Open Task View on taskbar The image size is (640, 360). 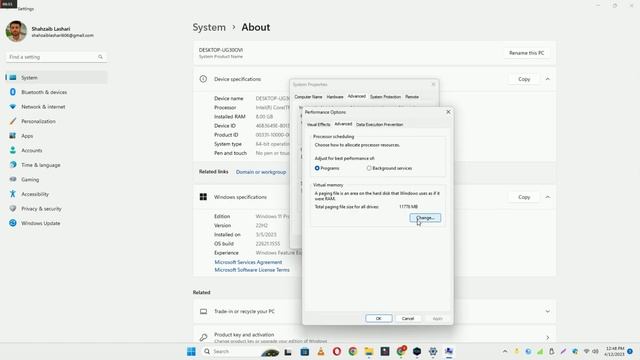[288, 351]
